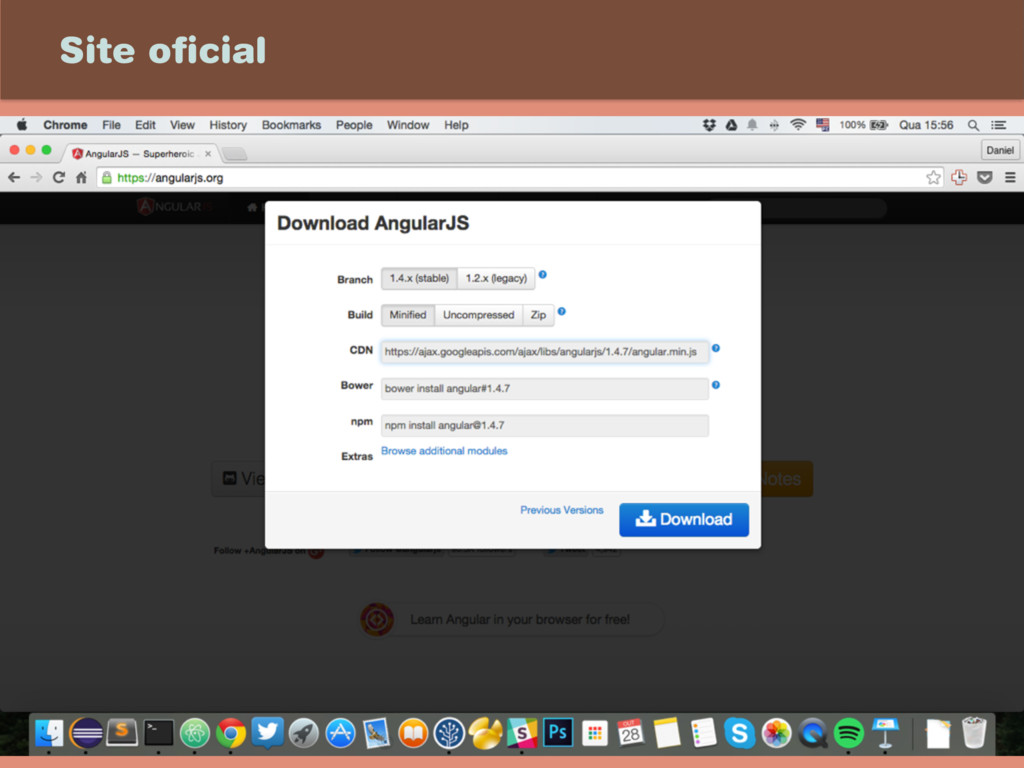This screenshot has height=768, width=1024.
Task: Open Calendar icon showing 28
Action: pyautogui.click(x=630, y=733)
